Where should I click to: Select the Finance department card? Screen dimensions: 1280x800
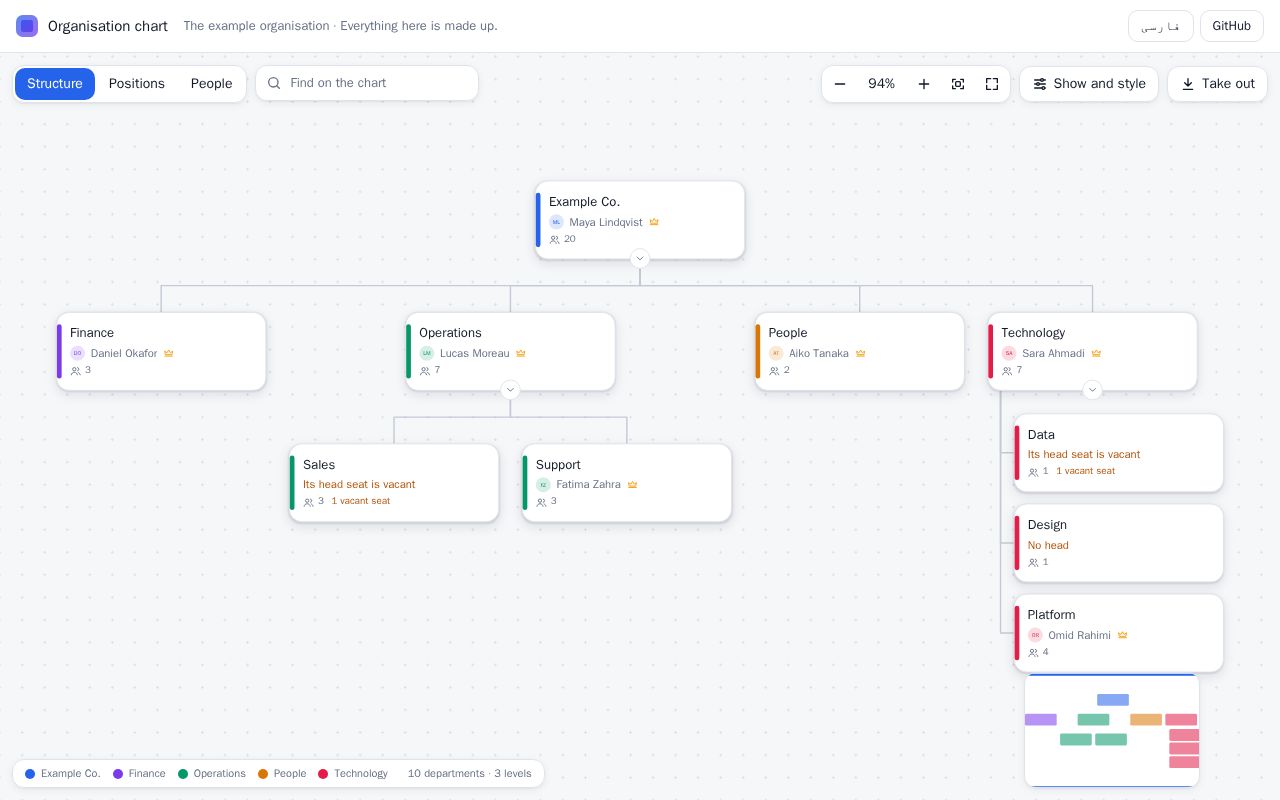161,351
